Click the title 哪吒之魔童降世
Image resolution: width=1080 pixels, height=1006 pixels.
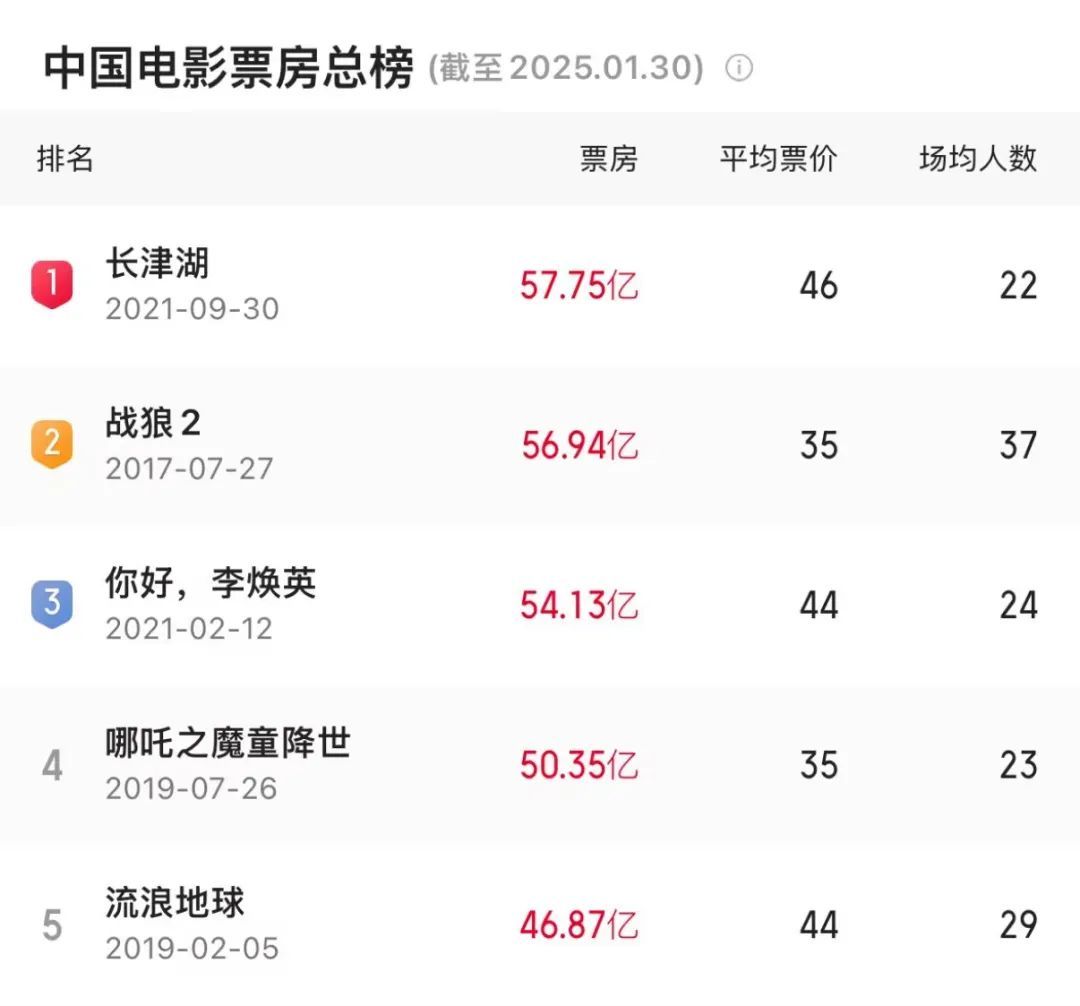point(228,744)
